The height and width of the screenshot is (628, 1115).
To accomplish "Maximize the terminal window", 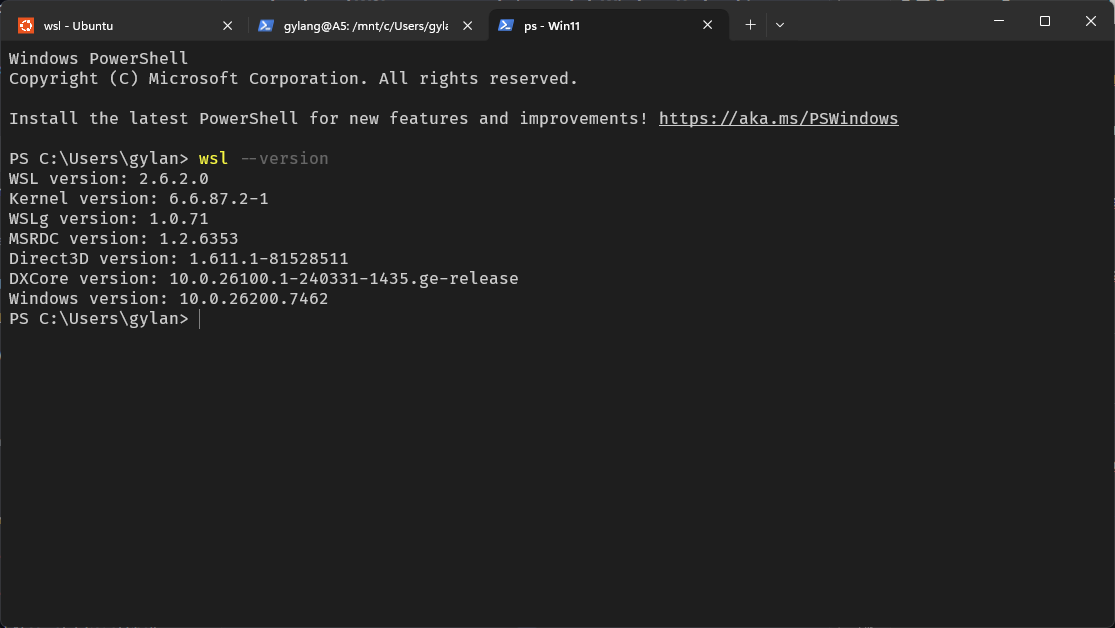I will pyautogui.click(x=1045, y=21).
